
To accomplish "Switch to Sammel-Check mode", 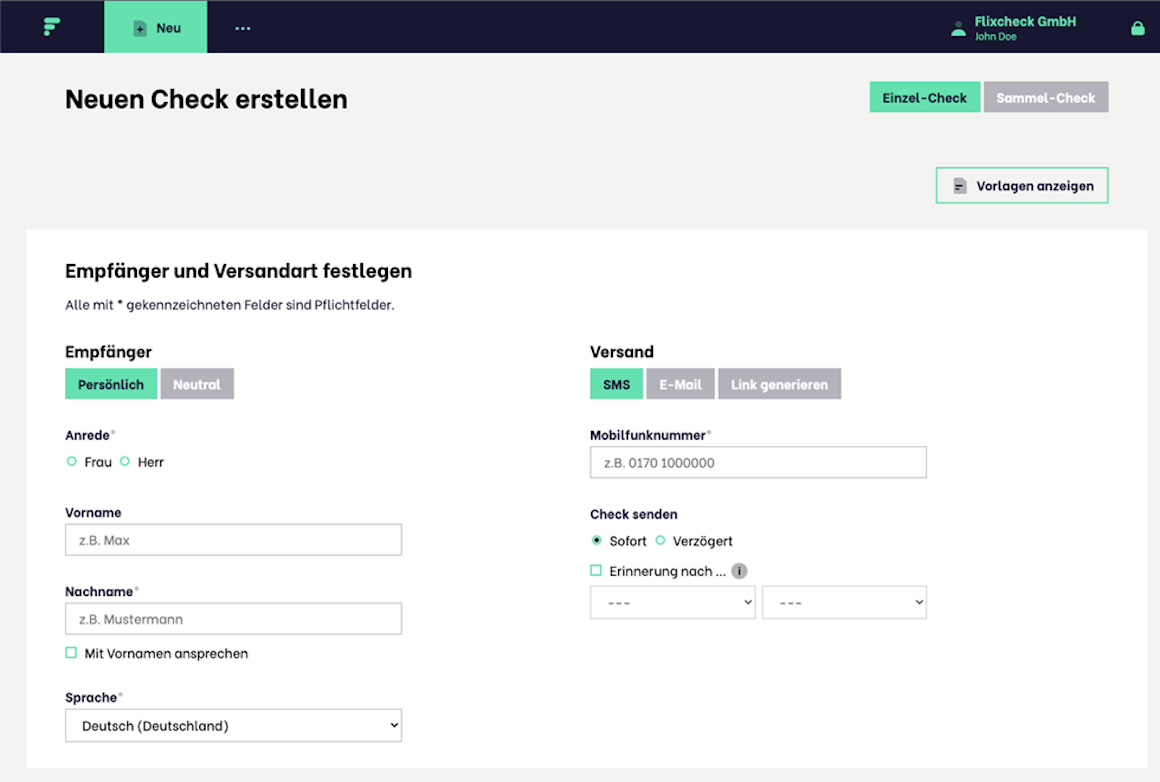I will pyautogui.click(x=1045, y=98).
